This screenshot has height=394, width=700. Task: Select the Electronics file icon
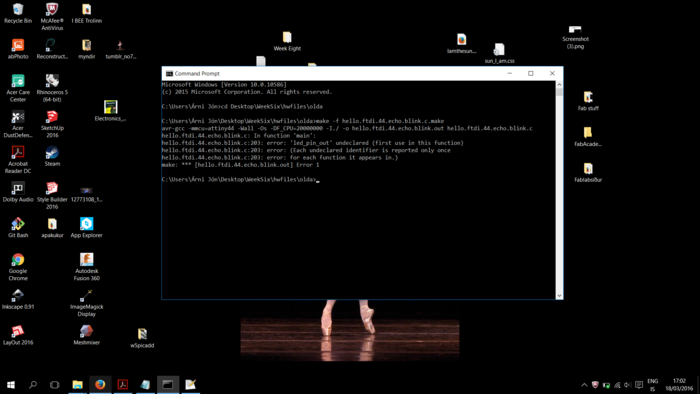(110, 111)
